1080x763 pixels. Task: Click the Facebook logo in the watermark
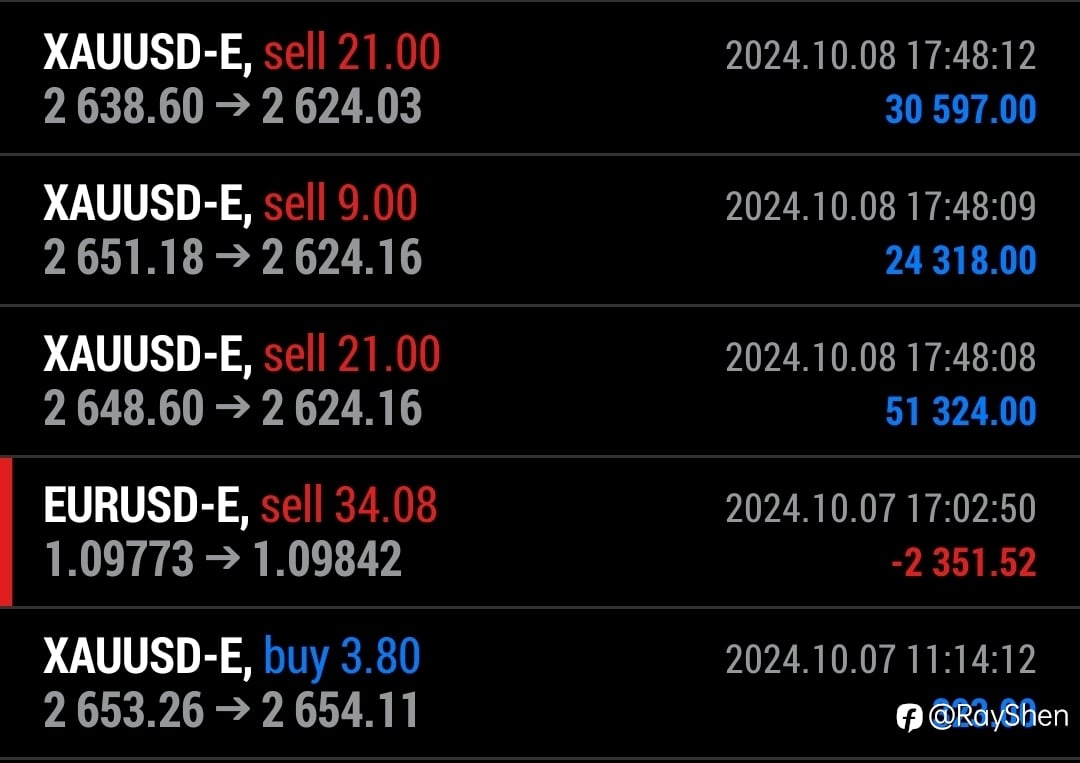(909, 718)
